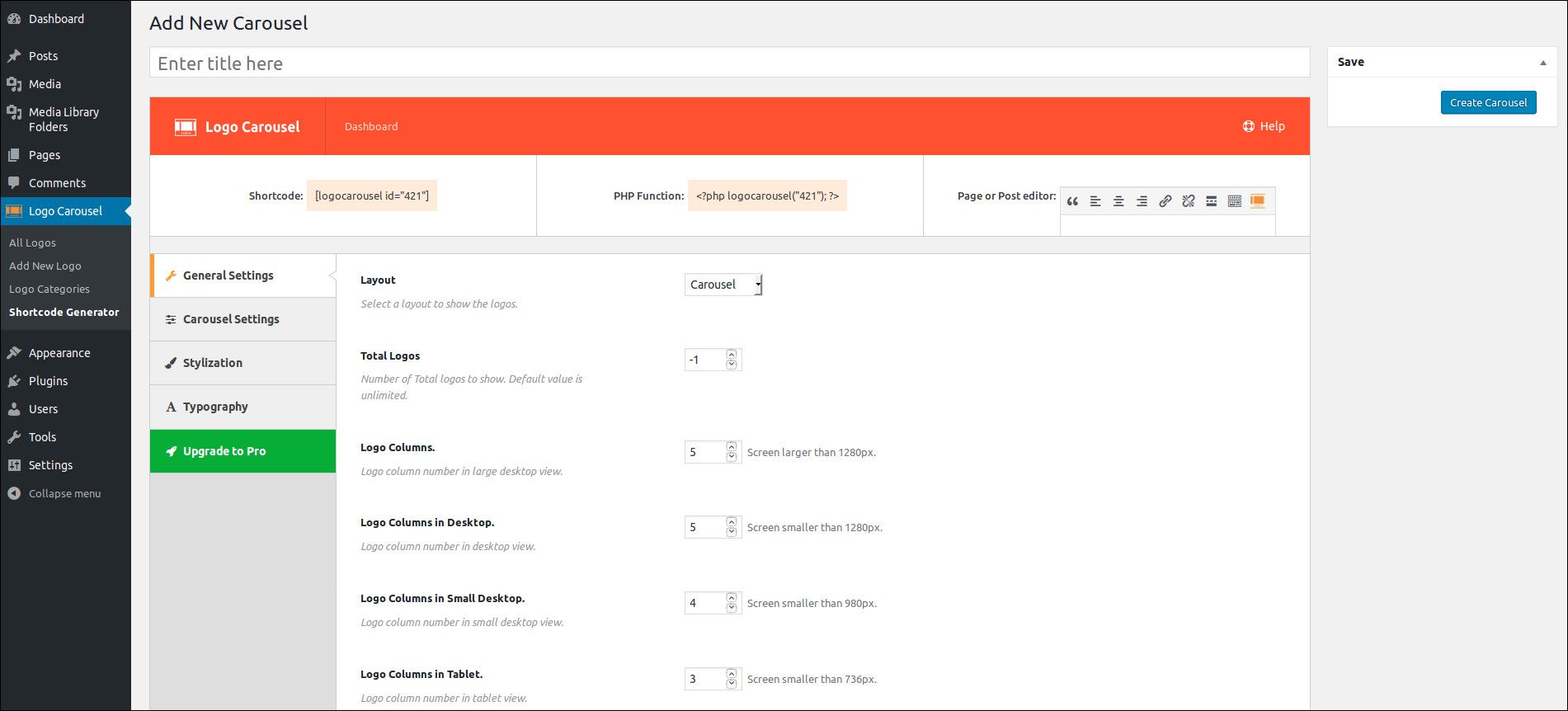This screenshot has height=711, width=1568.
Task: Click the Tools wrench icon in sidebar
Action: pyautogui.click(x=14, y=437)
